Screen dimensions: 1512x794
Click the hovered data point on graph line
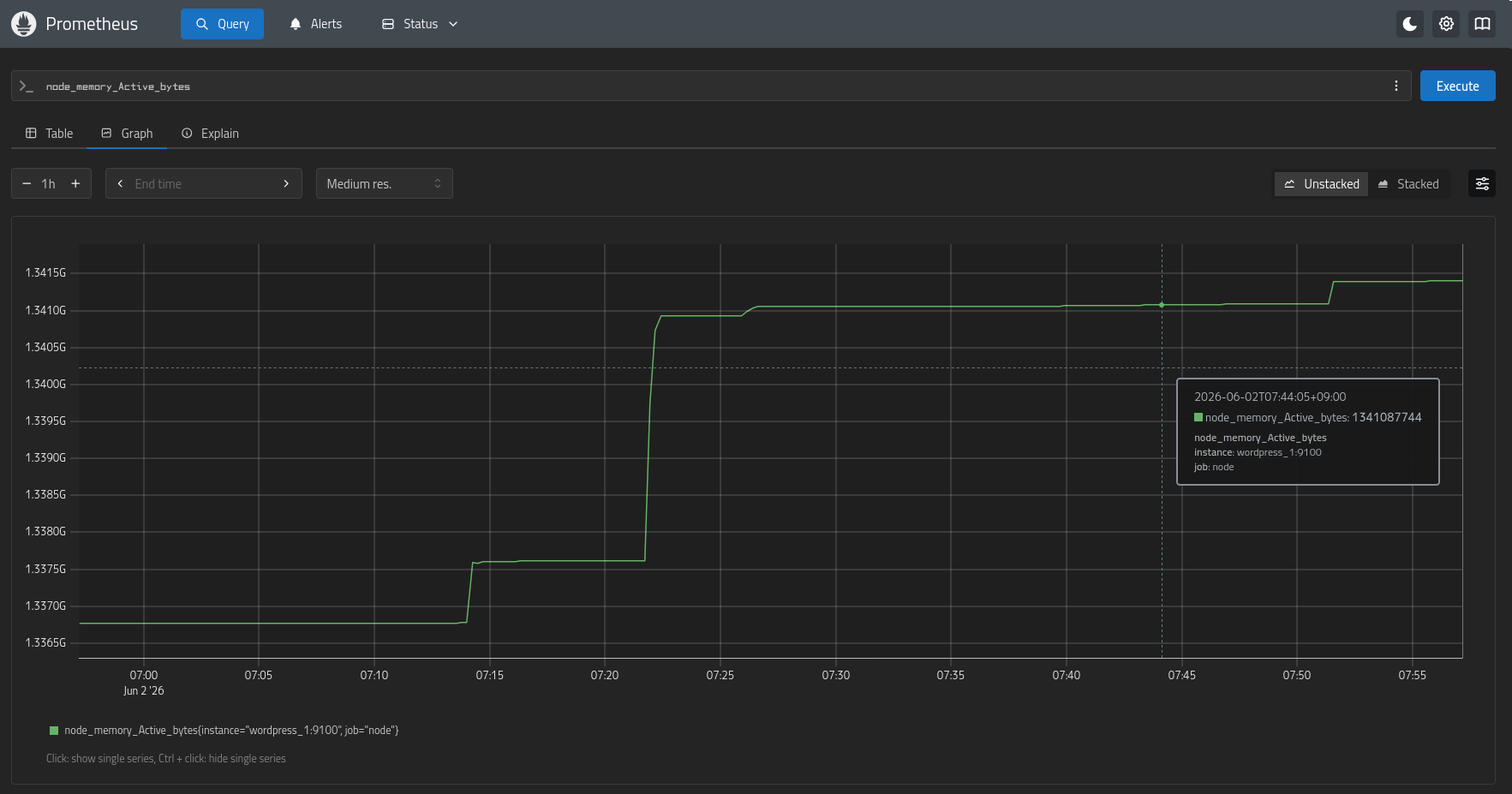click(1162, 305)
